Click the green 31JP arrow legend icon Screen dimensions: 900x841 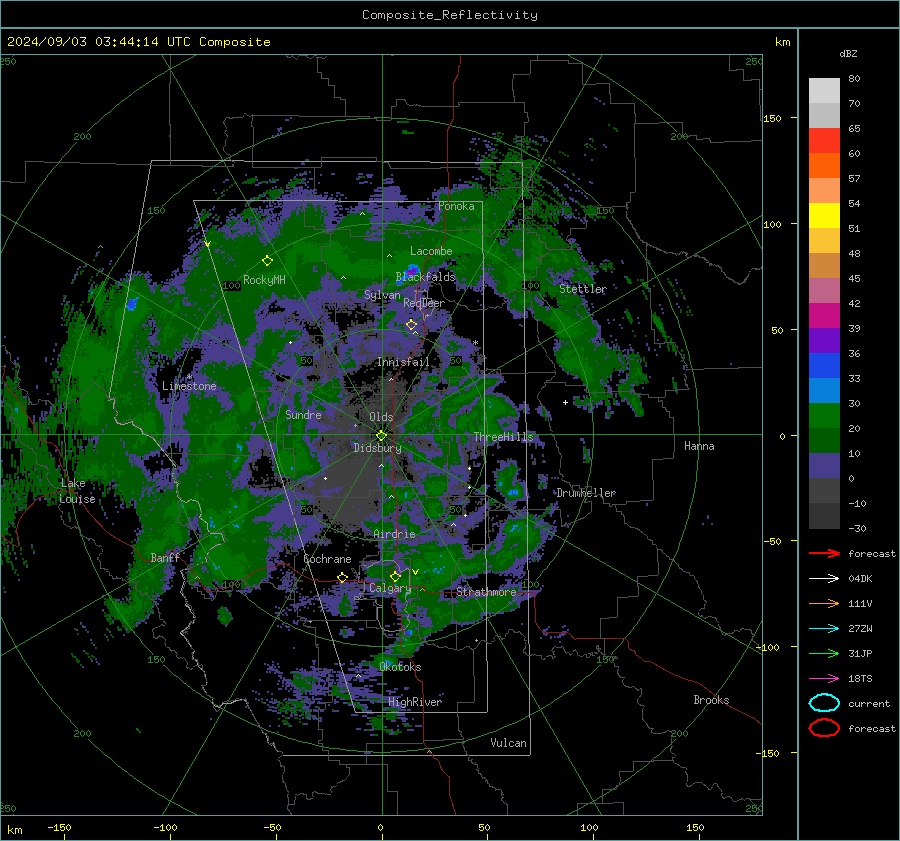pyautogui.click(x=824, y=653)
